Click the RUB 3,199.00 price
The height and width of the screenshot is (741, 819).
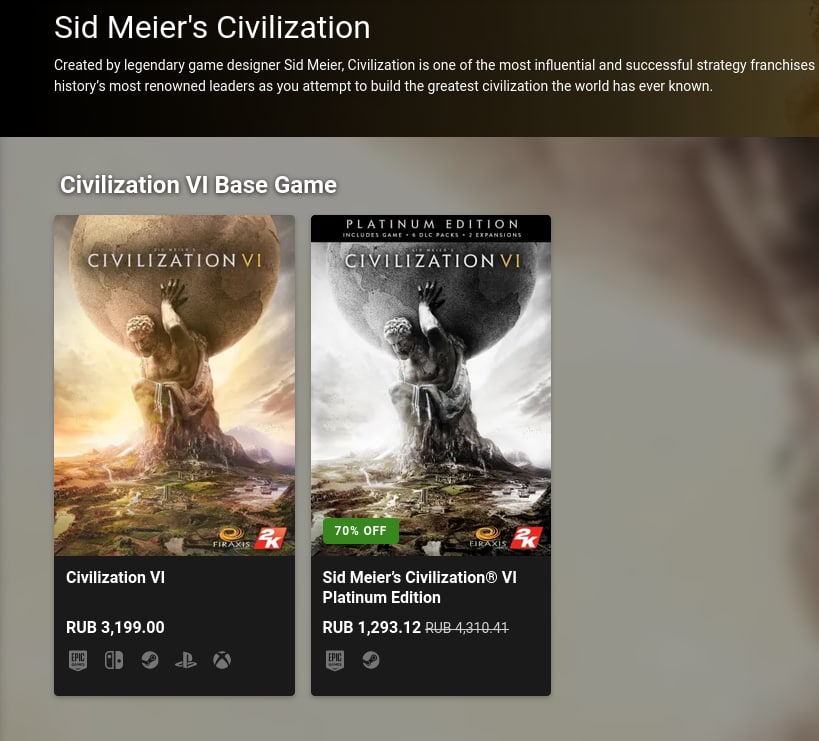coord(115,627)
